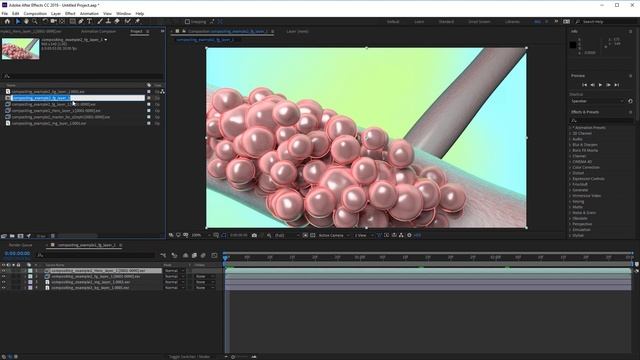Toggle the transparency grid button in viewer
This screenshot has height=360, width=640.
coord(313,236)
